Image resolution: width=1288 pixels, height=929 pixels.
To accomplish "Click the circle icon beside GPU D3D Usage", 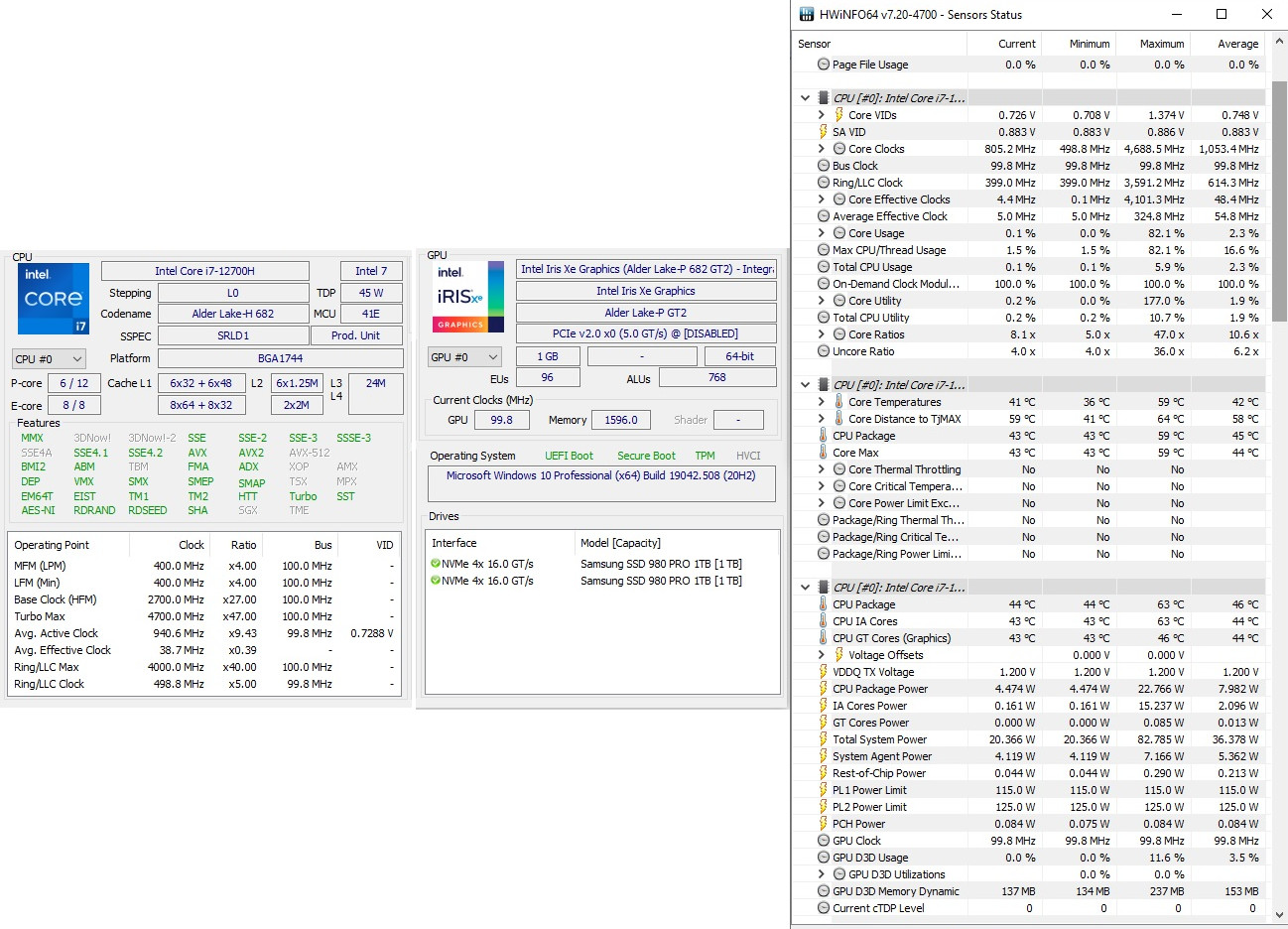I will click(824, 858).
